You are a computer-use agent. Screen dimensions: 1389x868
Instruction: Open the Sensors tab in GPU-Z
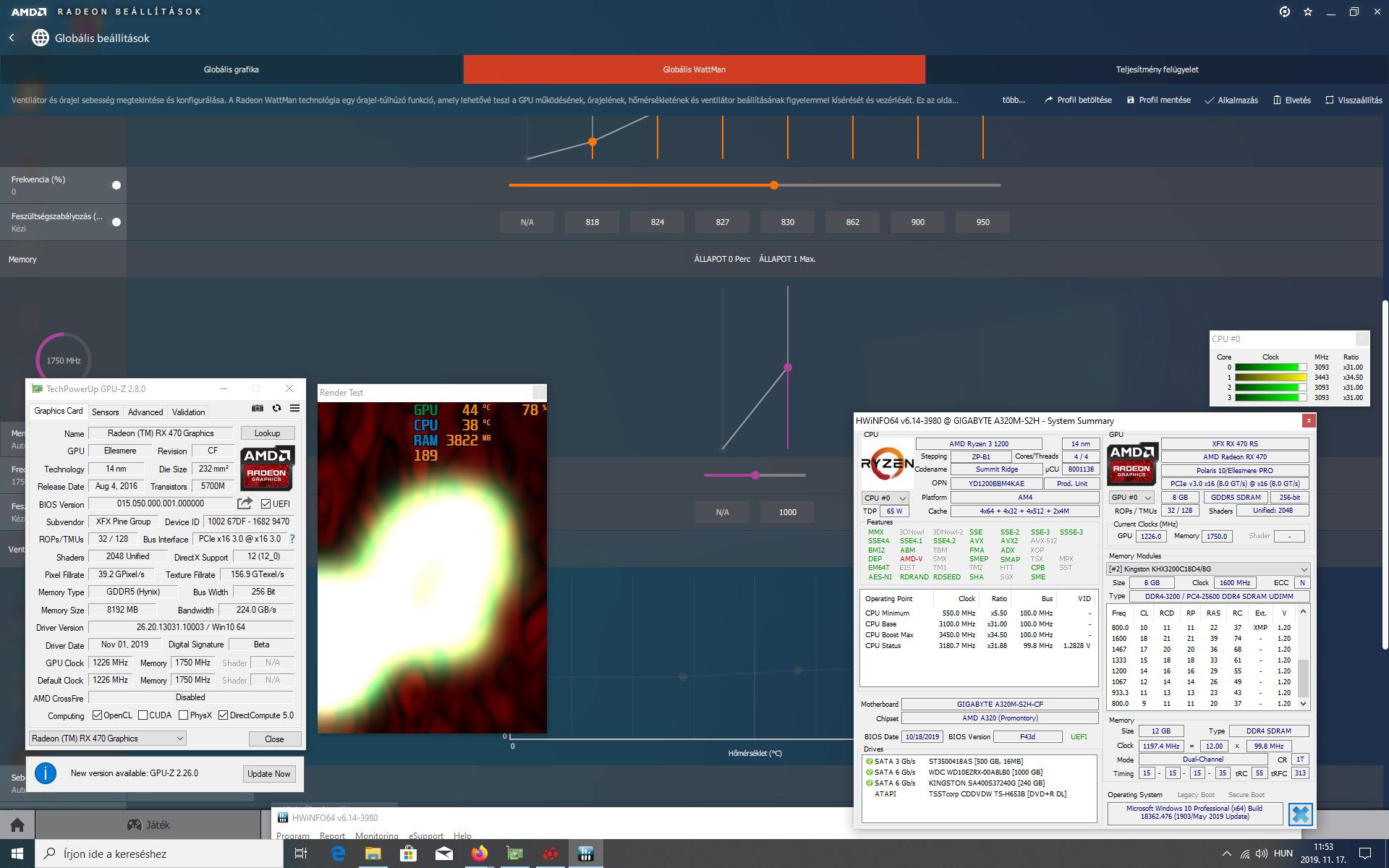105,412
